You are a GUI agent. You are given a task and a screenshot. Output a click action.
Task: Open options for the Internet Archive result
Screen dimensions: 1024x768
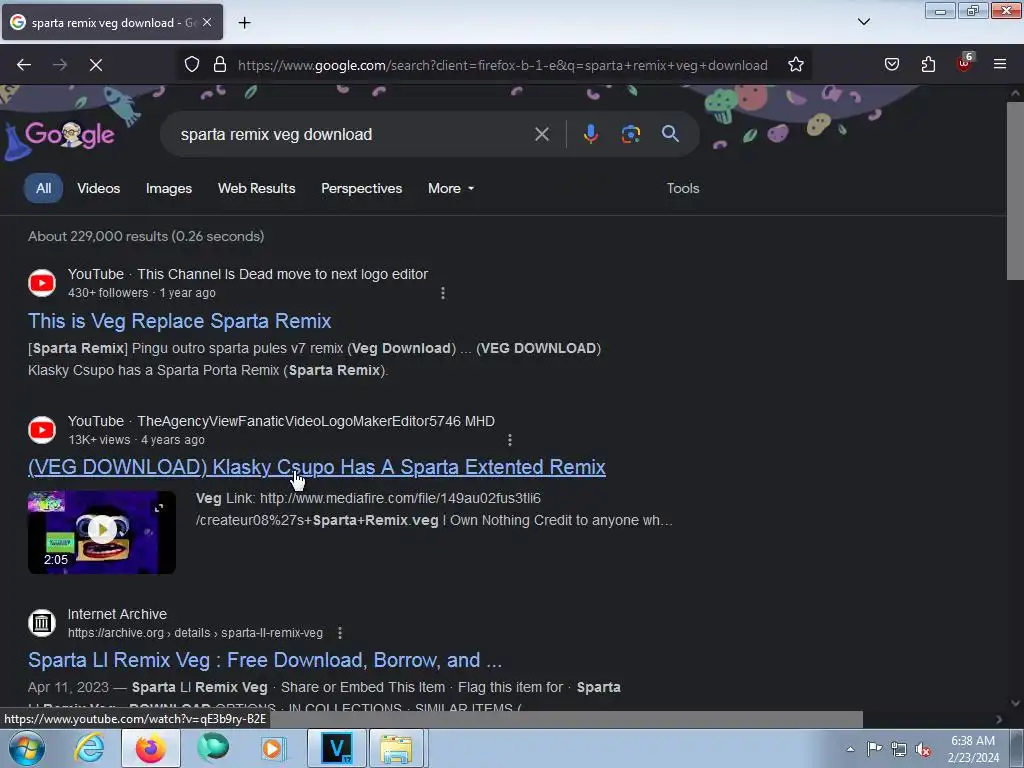(340, 633)
